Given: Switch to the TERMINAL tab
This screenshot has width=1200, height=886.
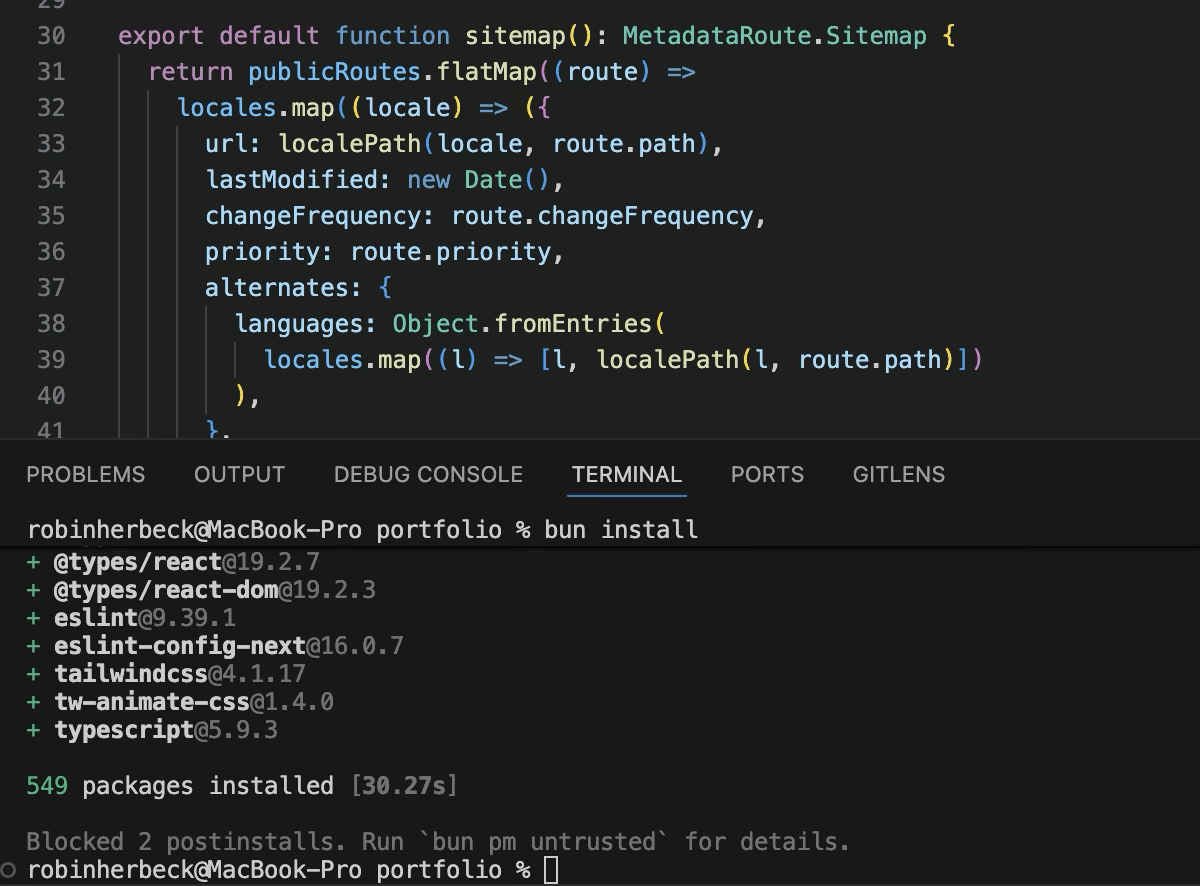Looking at the screenshot, I should point(626,474).
